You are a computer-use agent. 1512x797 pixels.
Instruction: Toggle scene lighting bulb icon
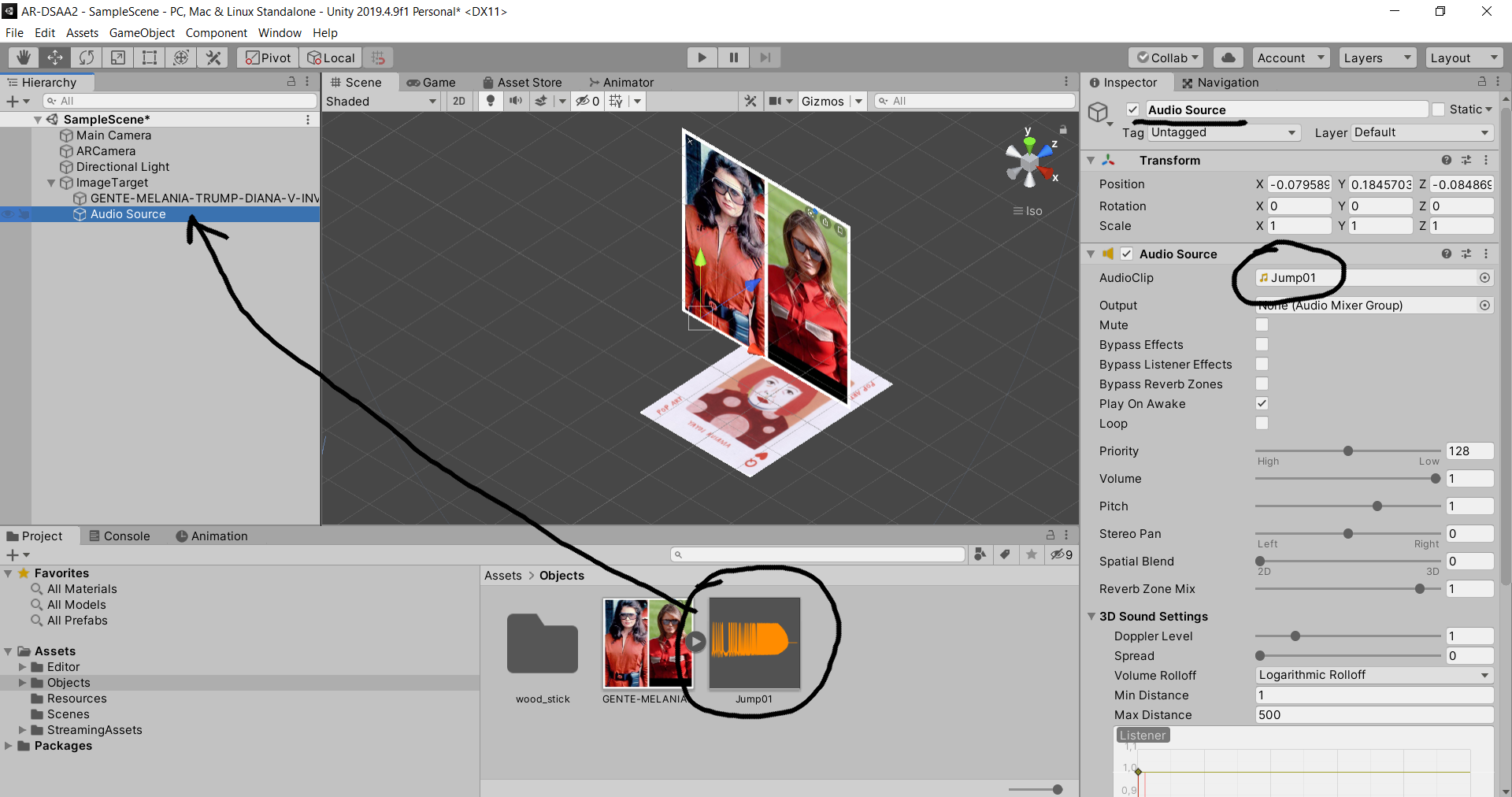coord(491,101)
